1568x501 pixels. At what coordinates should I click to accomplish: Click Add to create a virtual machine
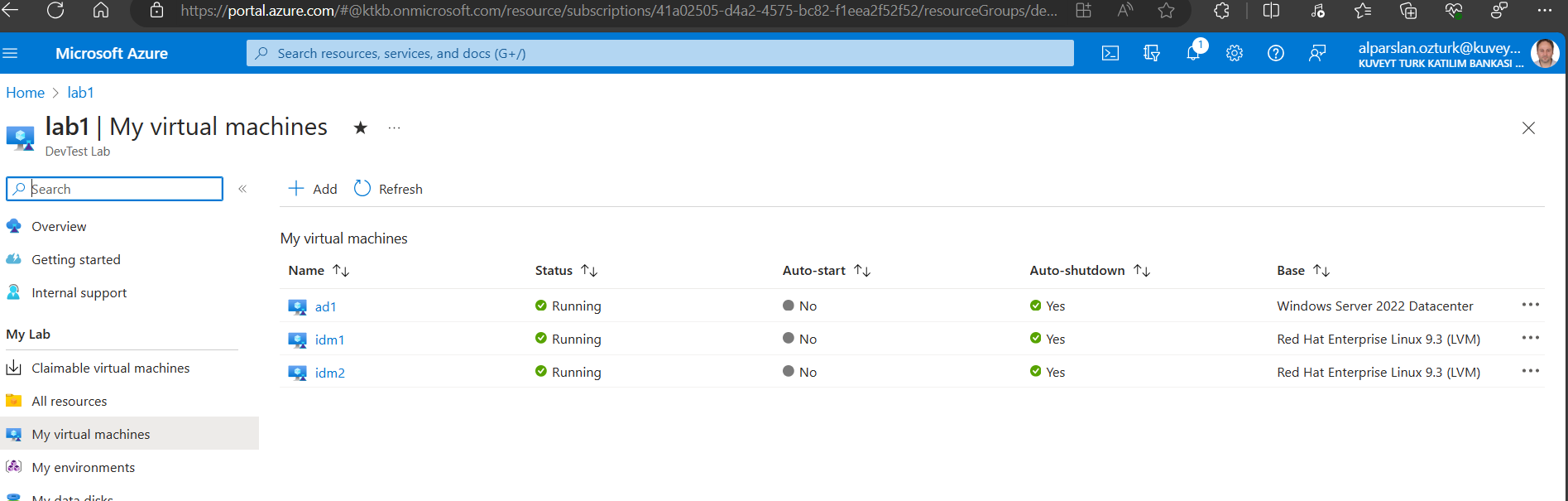[313, 189]
